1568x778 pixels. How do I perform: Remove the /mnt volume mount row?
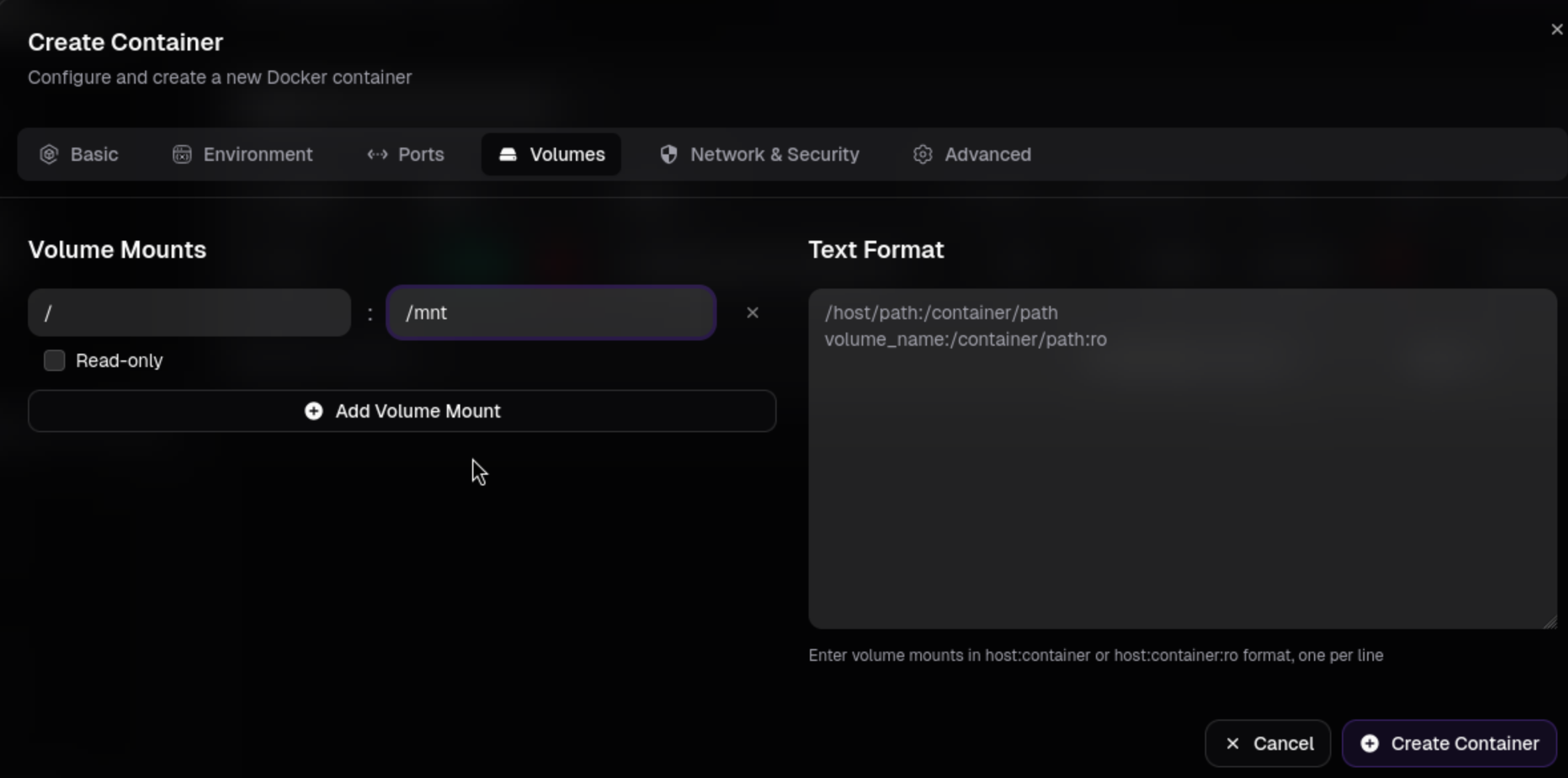pos(752,313)
